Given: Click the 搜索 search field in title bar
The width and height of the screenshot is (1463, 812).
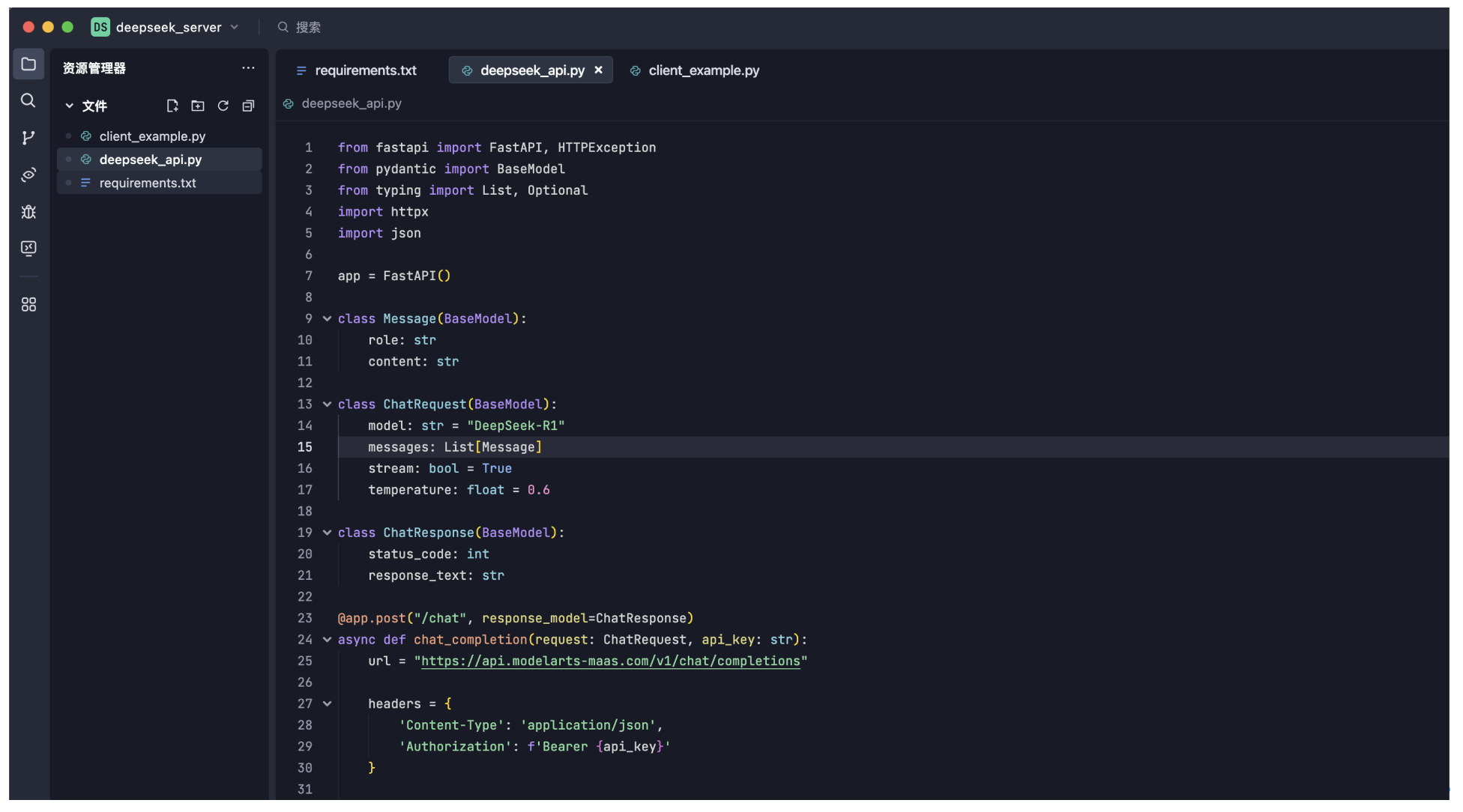Looking at the screenshot, I should tap(307, 28).
